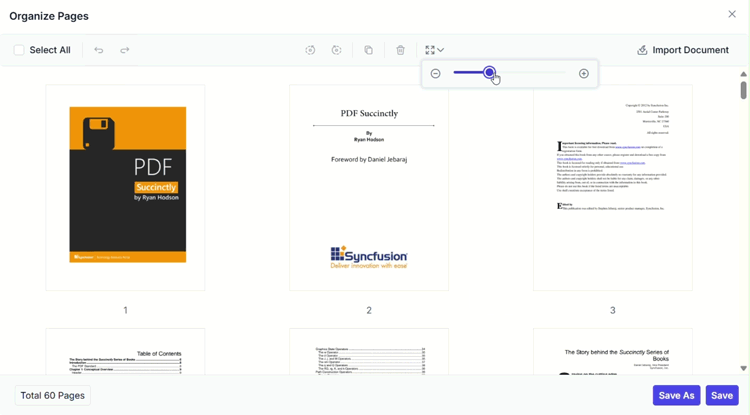Click the zoom in plus icon
Image resolution: width=750 pixels, height=415 pixels.
pyautogui.click(x=584, y=74)
